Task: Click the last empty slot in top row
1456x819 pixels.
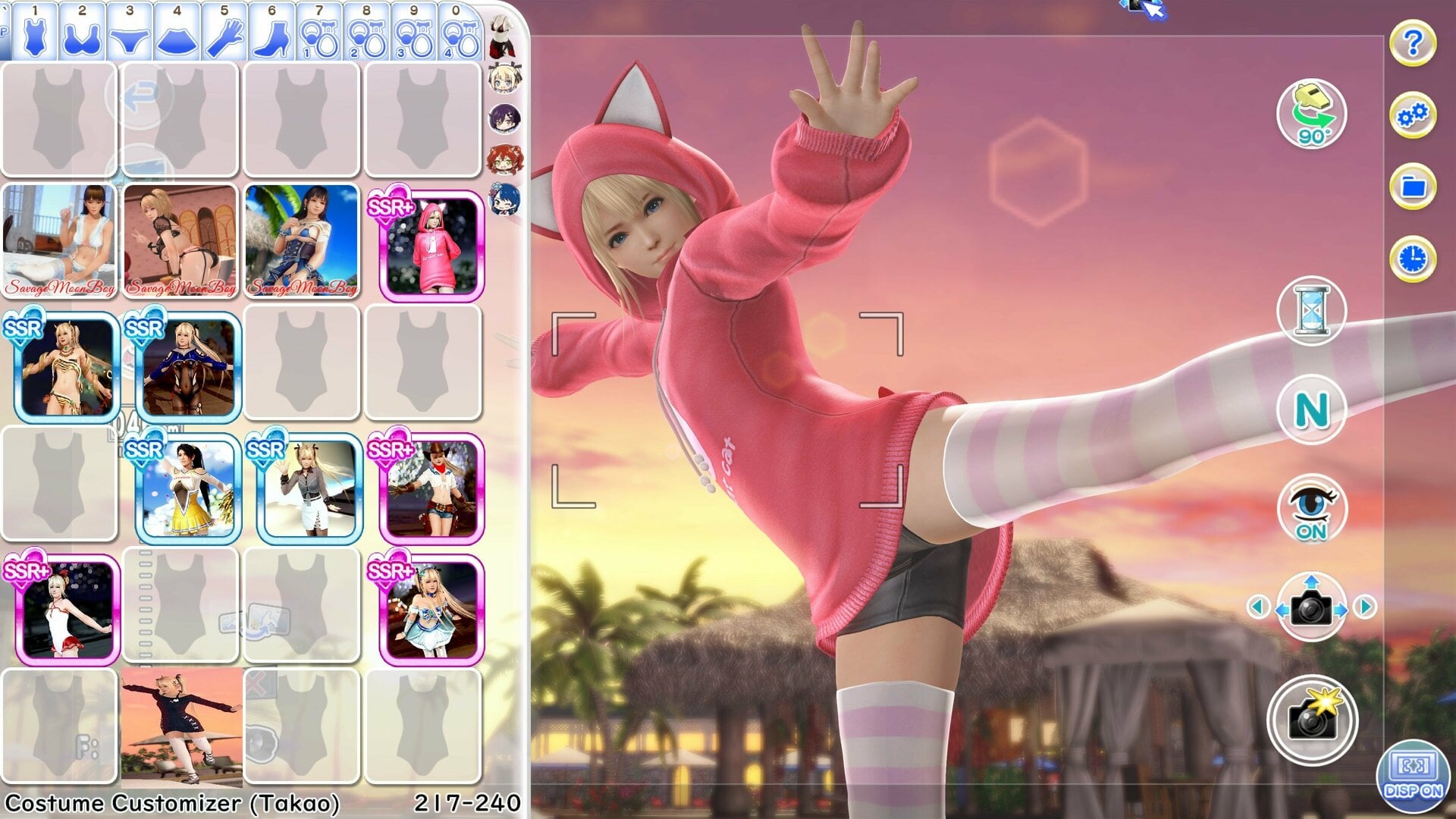Action: click(424, 119)
